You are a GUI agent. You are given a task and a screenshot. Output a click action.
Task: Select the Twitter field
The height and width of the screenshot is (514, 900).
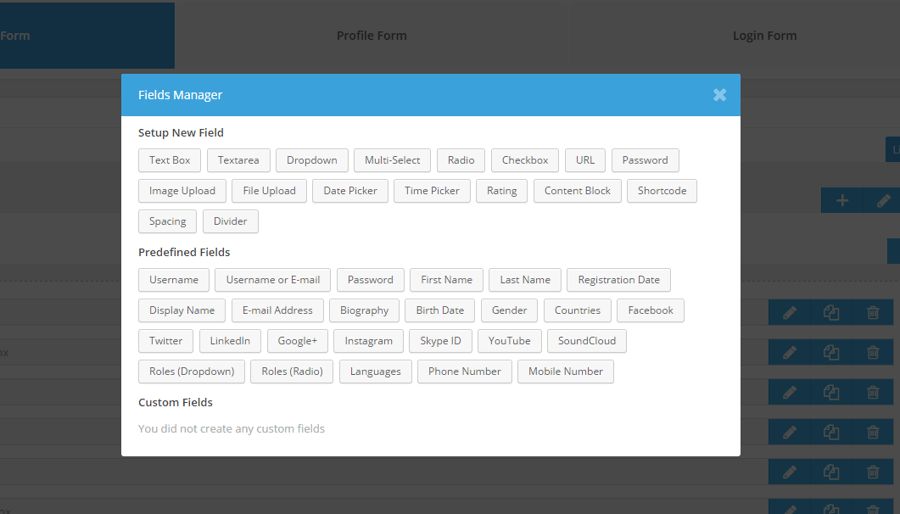165,341
